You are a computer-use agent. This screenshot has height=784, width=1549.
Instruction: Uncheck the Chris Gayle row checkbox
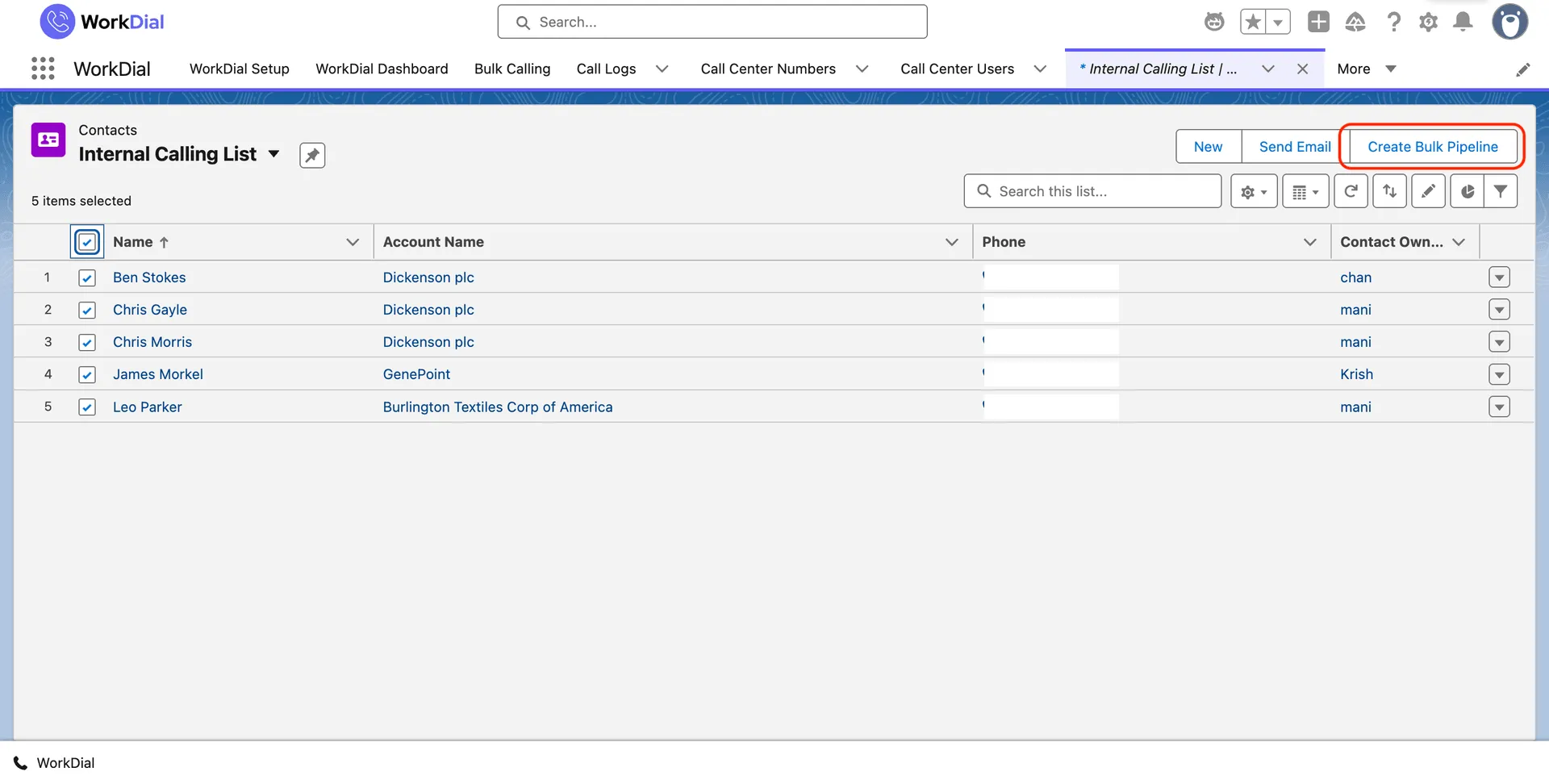click(87, 310)
